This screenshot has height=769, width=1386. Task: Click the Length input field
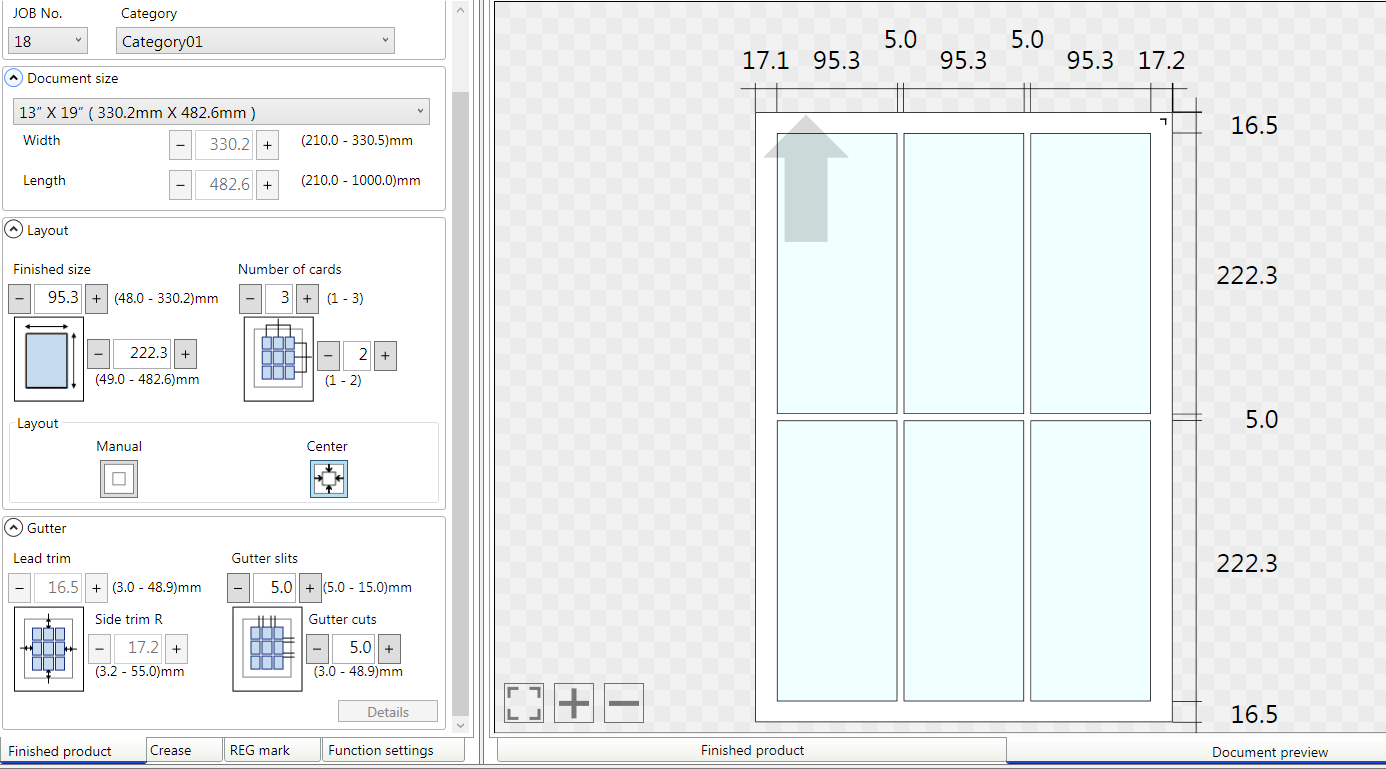pyautogui.click(x=224, y=185)
